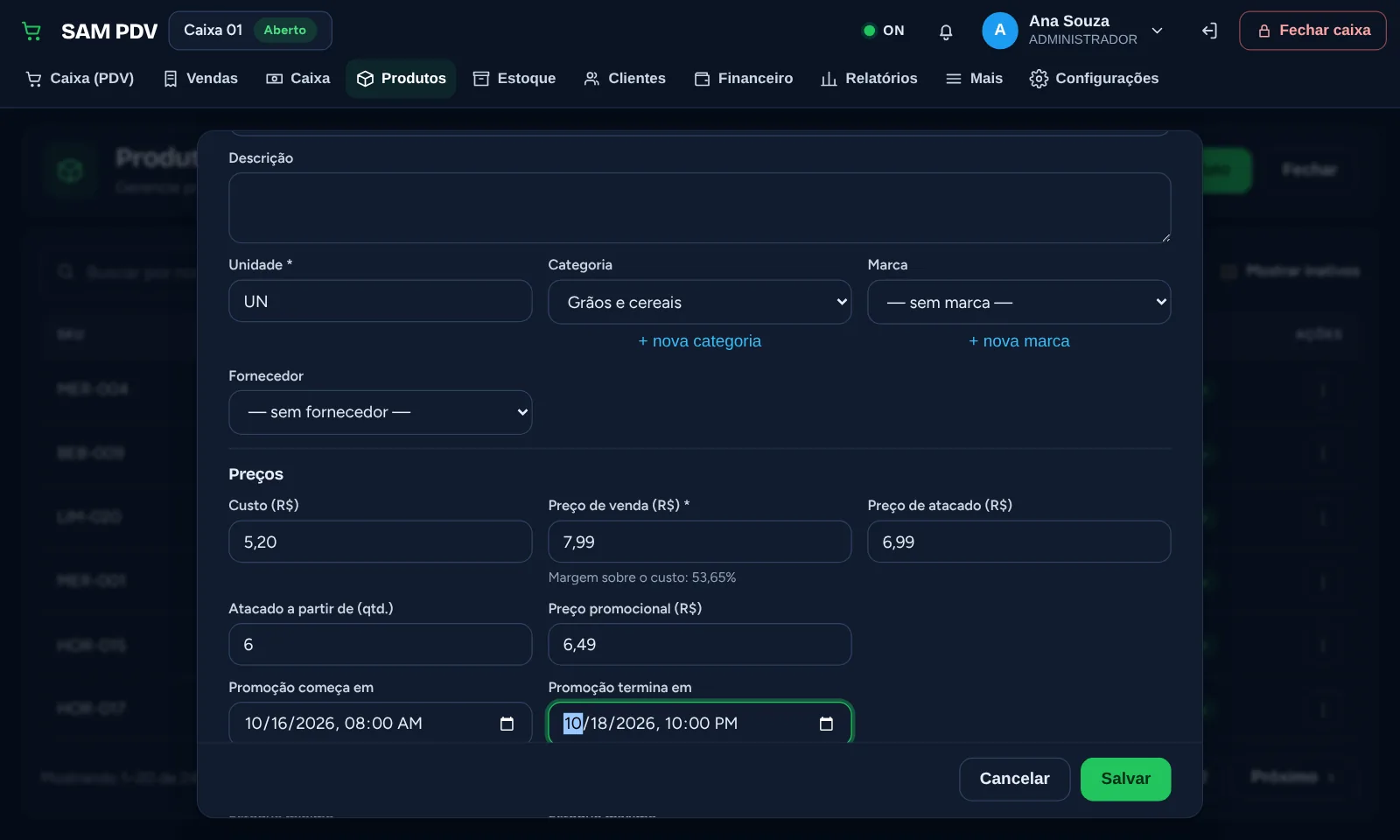Viewport: 1400px width, 840px height.
Task: Click Ana Souza's avatar circle
Action: (x=1000, y=31)
